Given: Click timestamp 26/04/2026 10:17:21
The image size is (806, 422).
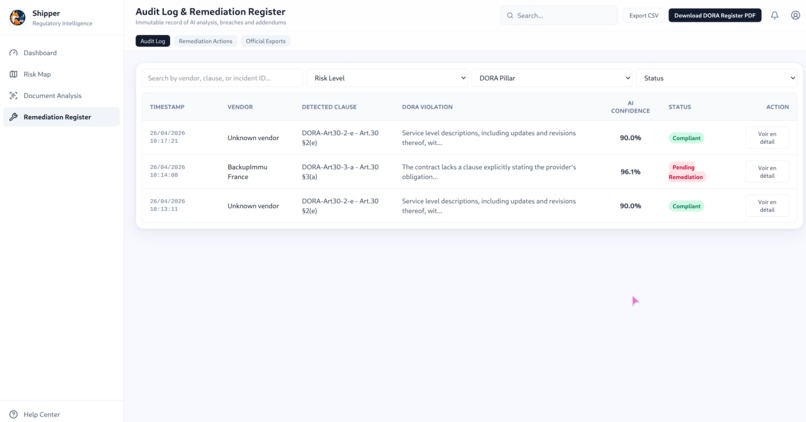Looking at the screenshot, I should (167, 137).
